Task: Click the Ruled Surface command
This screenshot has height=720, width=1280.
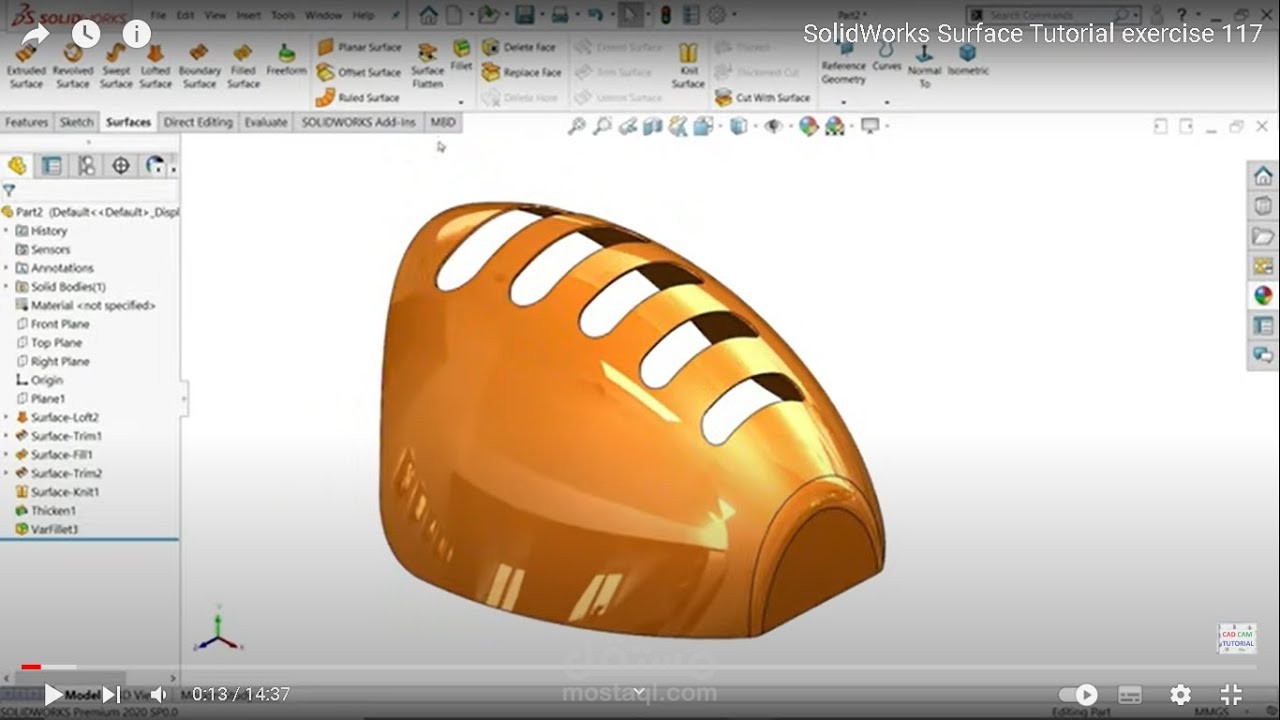Action: (358, 97)
